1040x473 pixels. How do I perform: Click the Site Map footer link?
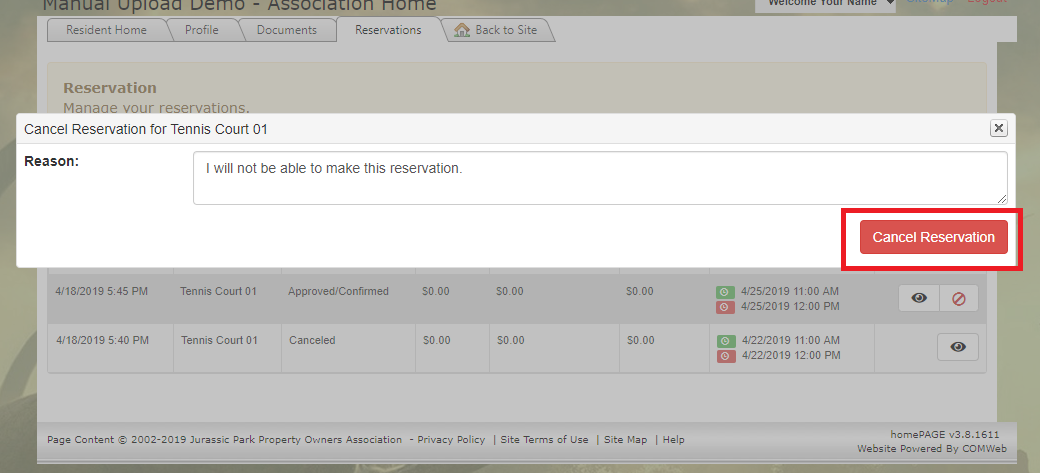(x=625, y=439)
